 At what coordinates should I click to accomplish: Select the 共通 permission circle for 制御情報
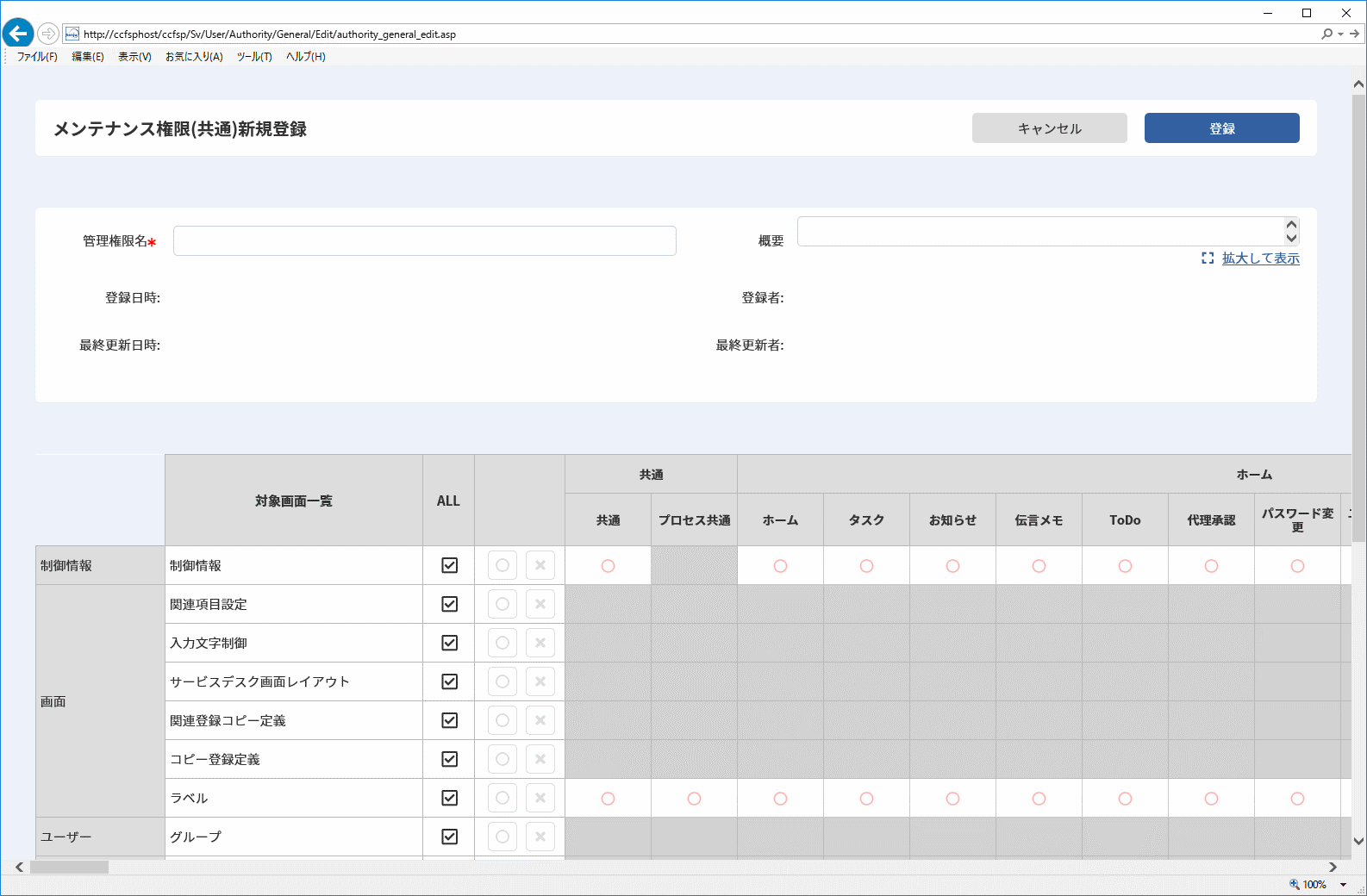[x=608, y=566]
